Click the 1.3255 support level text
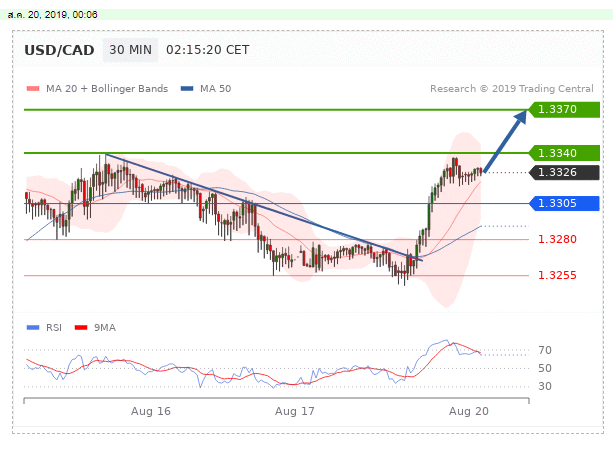The image size is (613, 449). (557, 275)
